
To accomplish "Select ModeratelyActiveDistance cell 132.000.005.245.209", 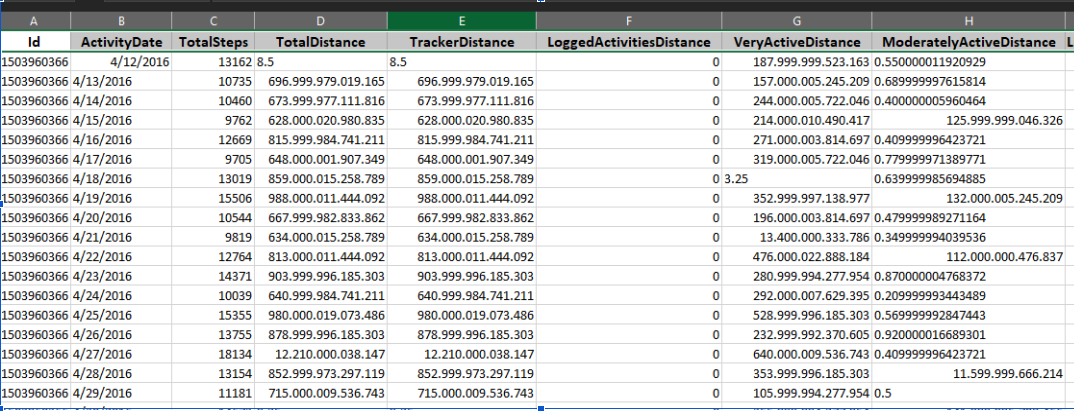I will [x=967, y=199].
